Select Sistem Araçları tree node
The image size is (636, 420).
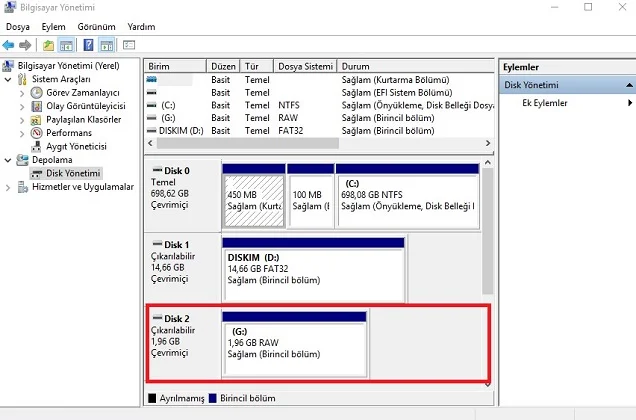point(61,79)
